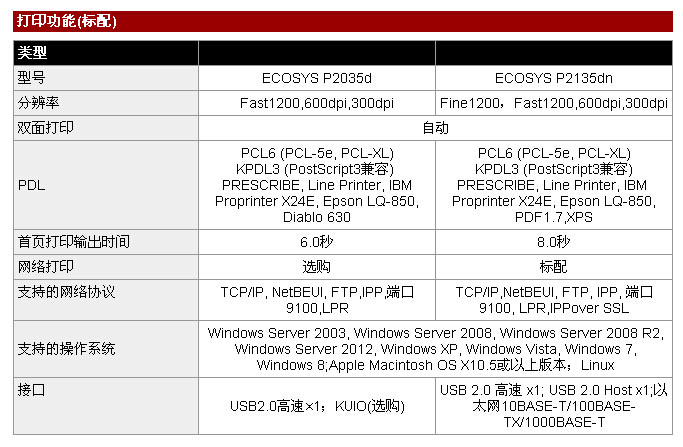Select the ECOSYS P2135dn model cell
This screenshot has width=683, height=447.
coord(553,77)
